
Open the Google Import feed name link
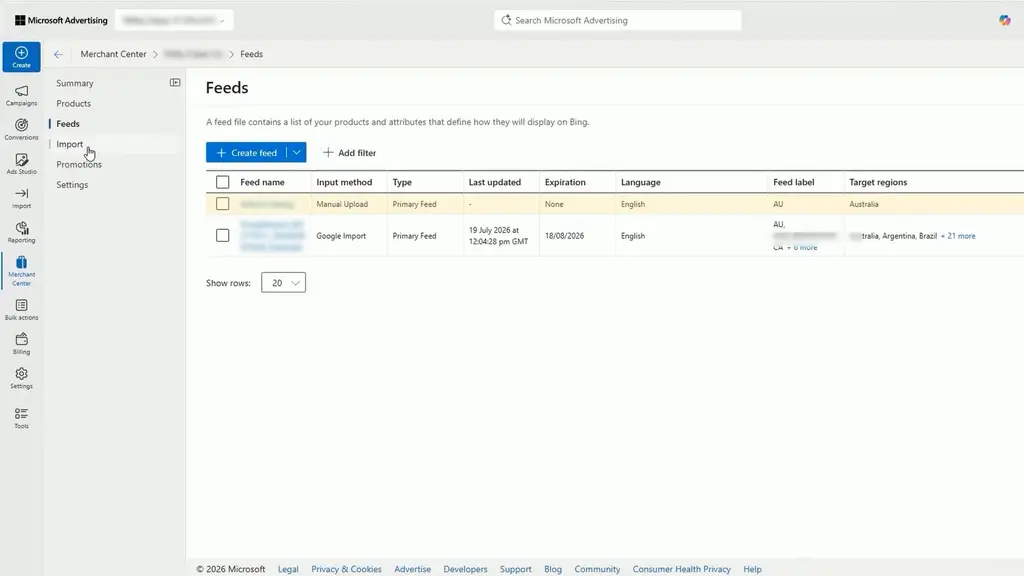click(x=272, y=236)
